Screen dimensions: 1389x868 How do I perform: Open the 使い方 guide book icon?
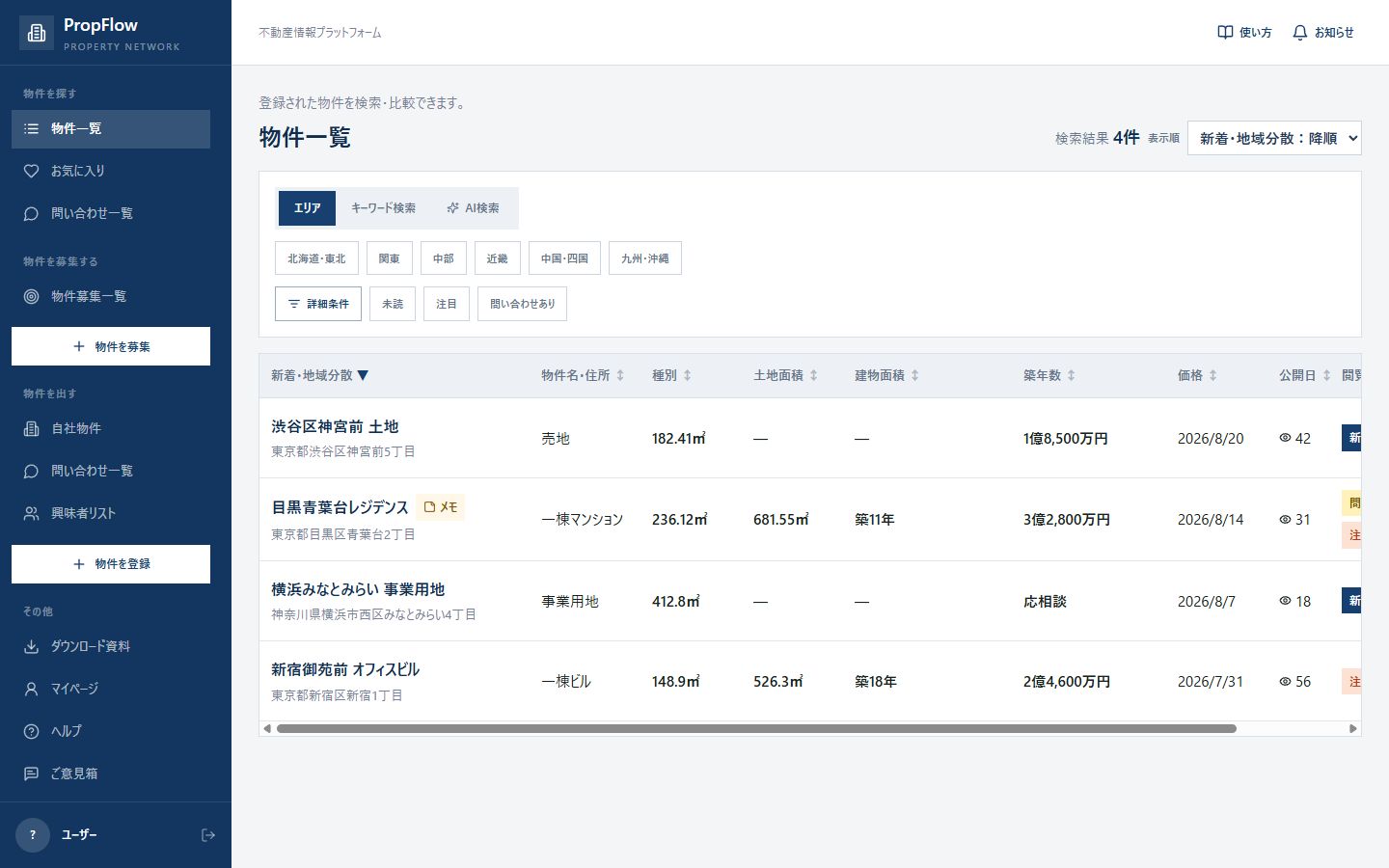(x=1225, y=33)
